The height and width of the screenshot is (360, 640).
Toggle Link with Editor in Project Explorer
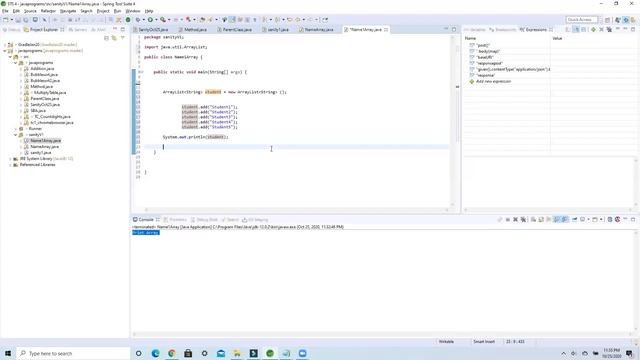(x=114, y=38)
